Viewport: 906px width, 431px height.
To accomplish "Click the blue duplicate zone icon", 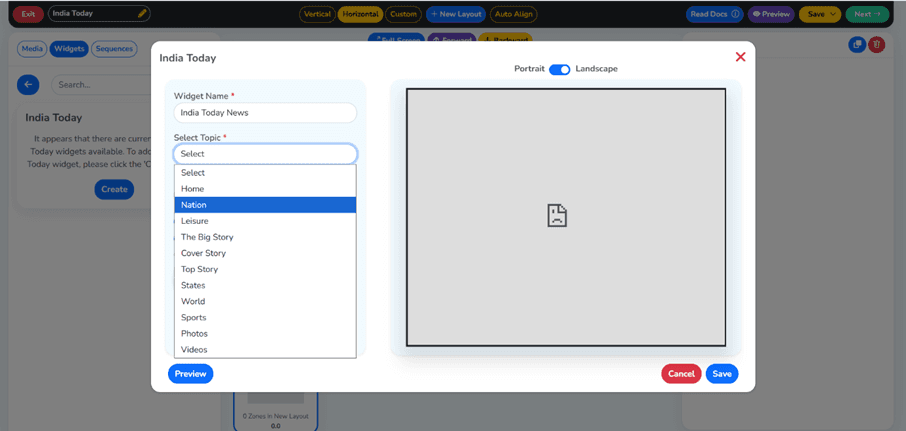I will pos(857,44).
